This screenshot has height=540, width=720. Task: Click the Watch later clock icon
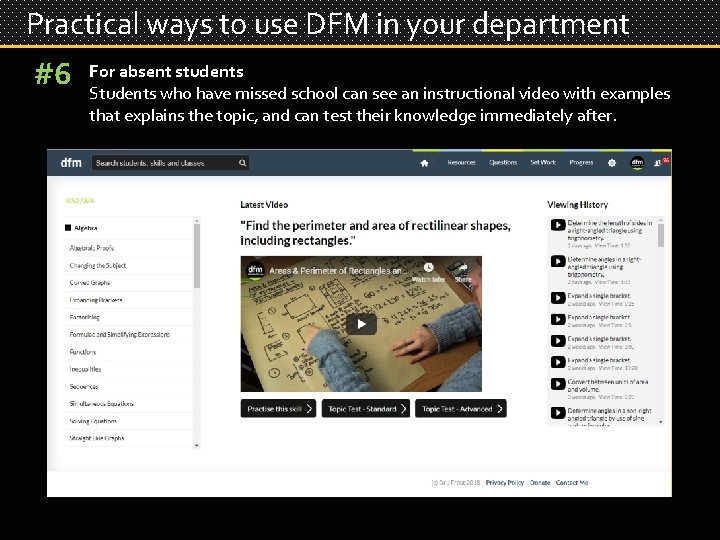[x=428, y=268]
